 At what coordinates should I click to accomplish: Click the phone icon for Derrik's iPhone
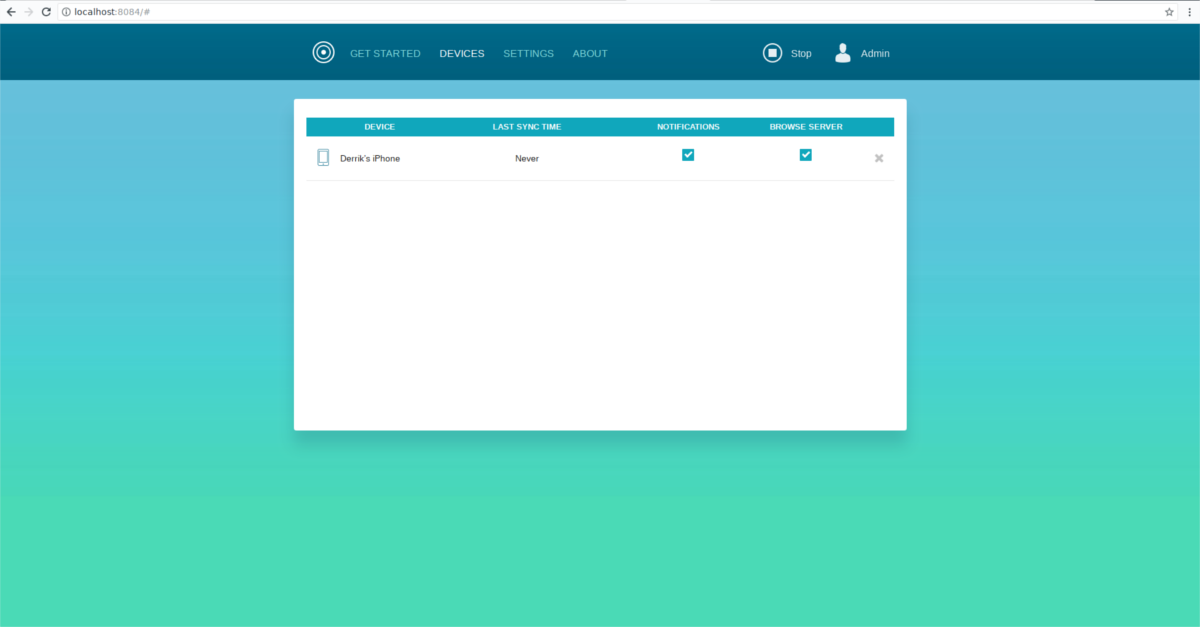(x=323, y=158)
